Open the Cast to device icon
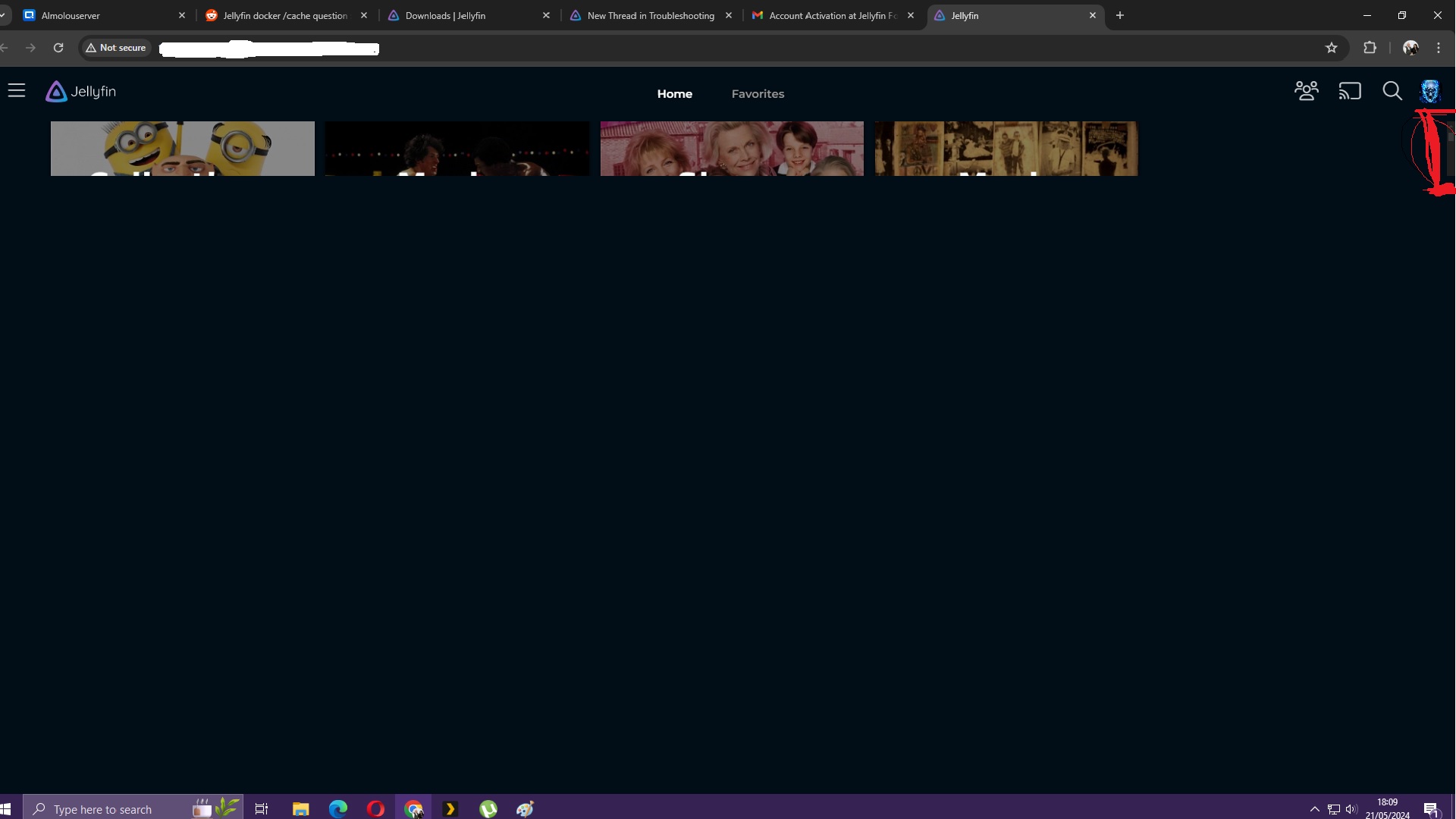This screenshot has height=819, width=1456. point(1350,91)
